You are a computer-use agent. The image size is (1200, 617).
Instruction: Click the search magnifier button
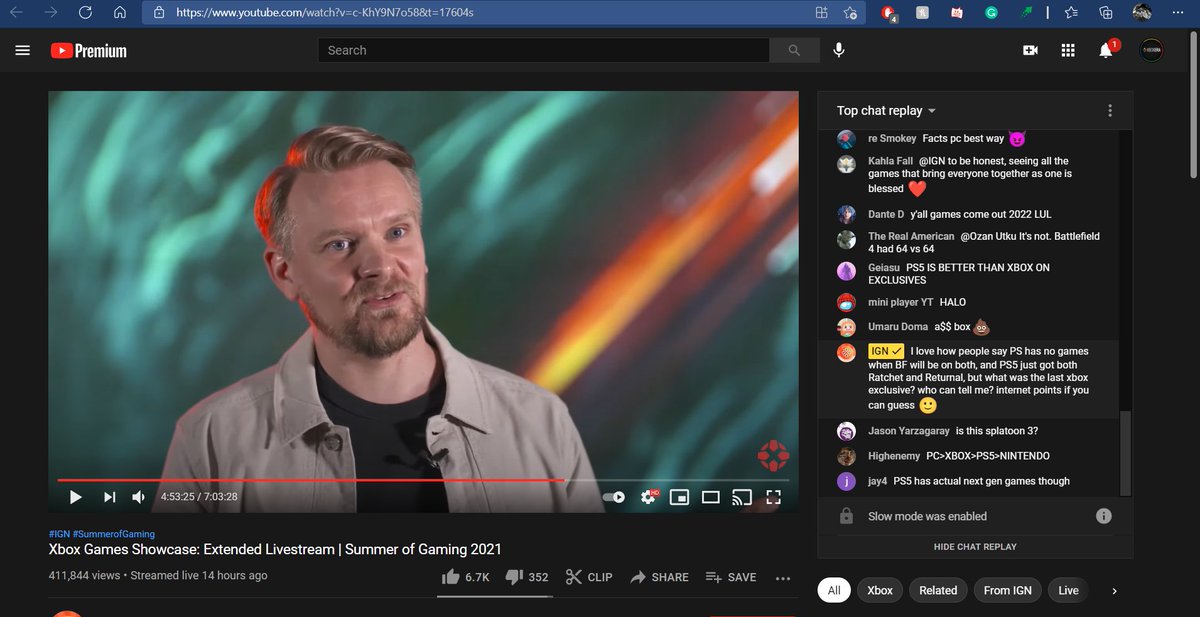pyautogui.click(x=794, y=50)
